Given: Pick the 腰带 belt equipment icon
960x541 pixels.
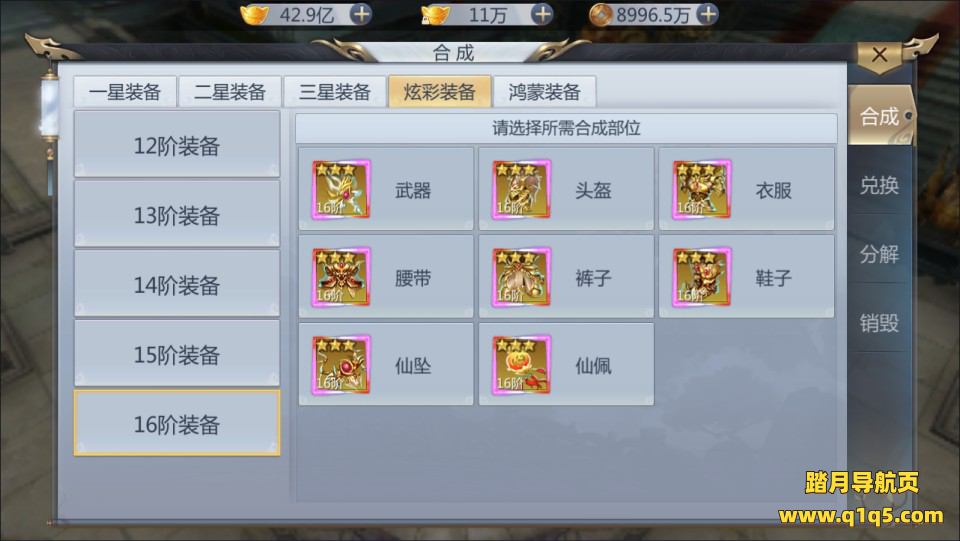Looking at the screenshot, I should 342,277.
